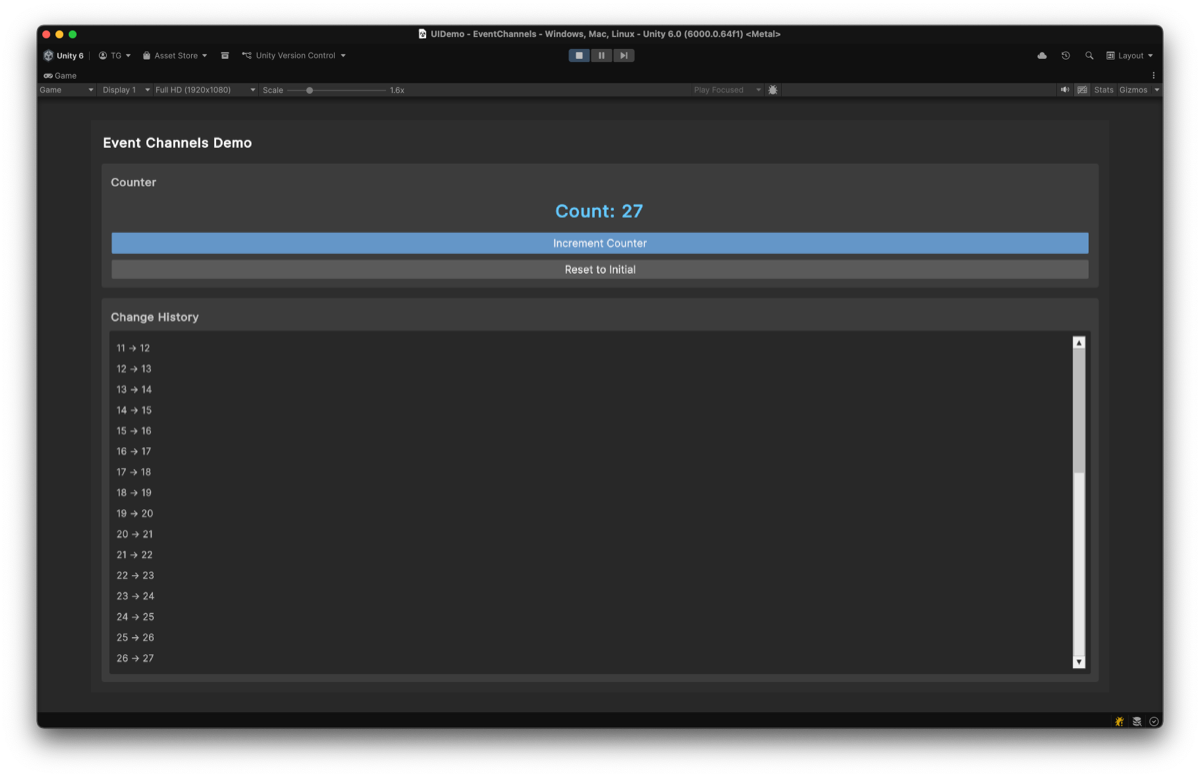The image size is (1200, 777).
Task: Open the Game view three-dot options menu
Action: click(x=1153, y=76)
